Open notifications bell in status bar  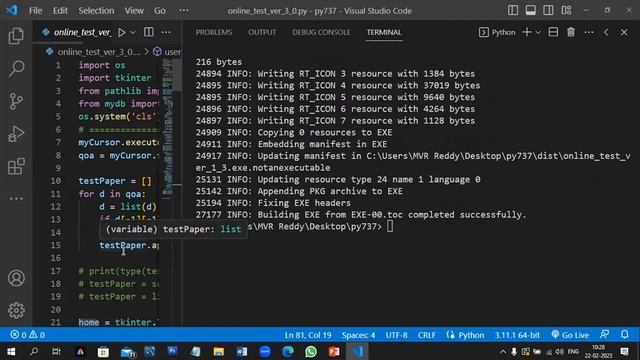624,335
